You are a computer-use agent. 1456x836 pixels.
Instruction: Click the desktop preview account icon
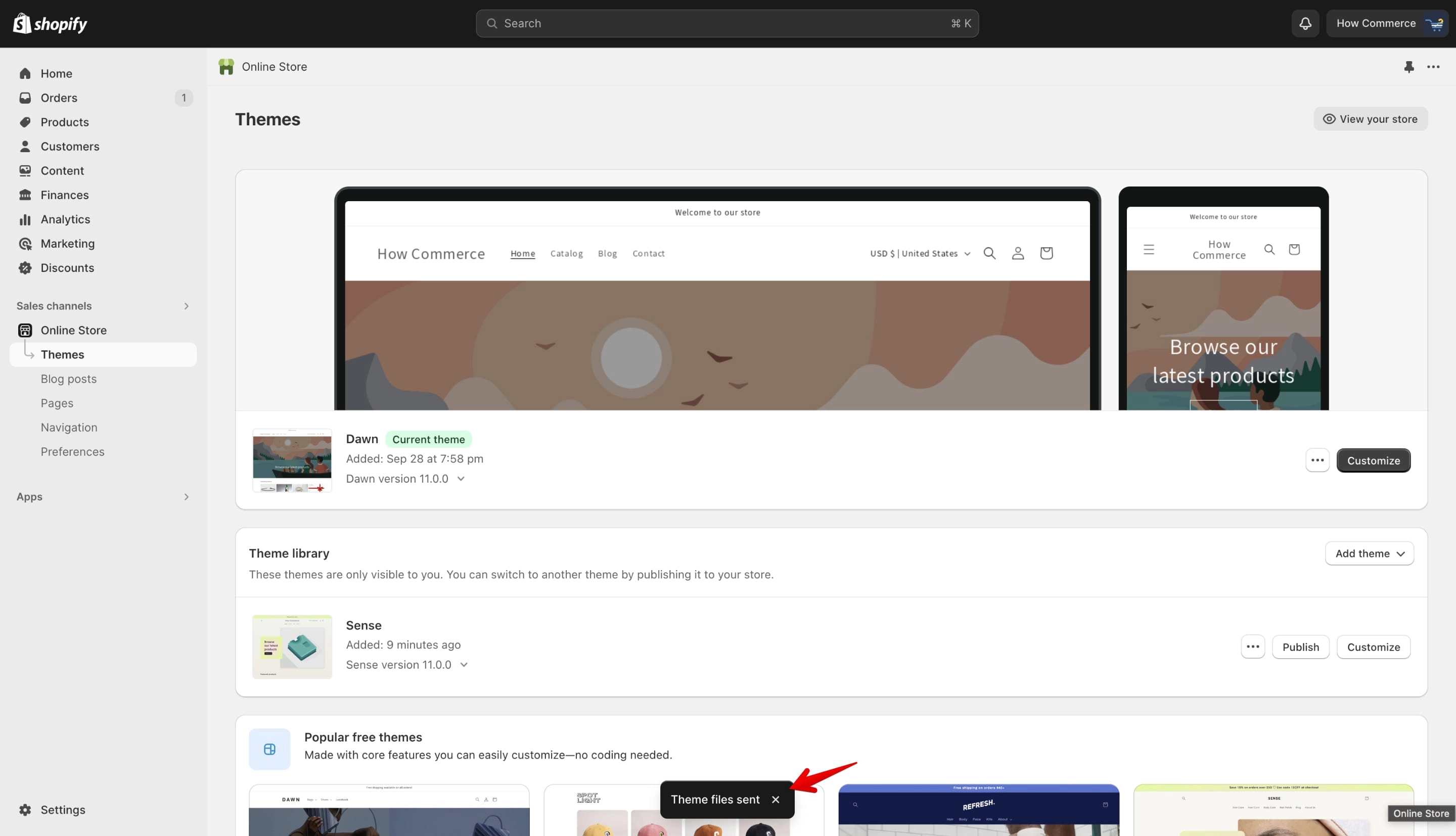pos(1018,253)
